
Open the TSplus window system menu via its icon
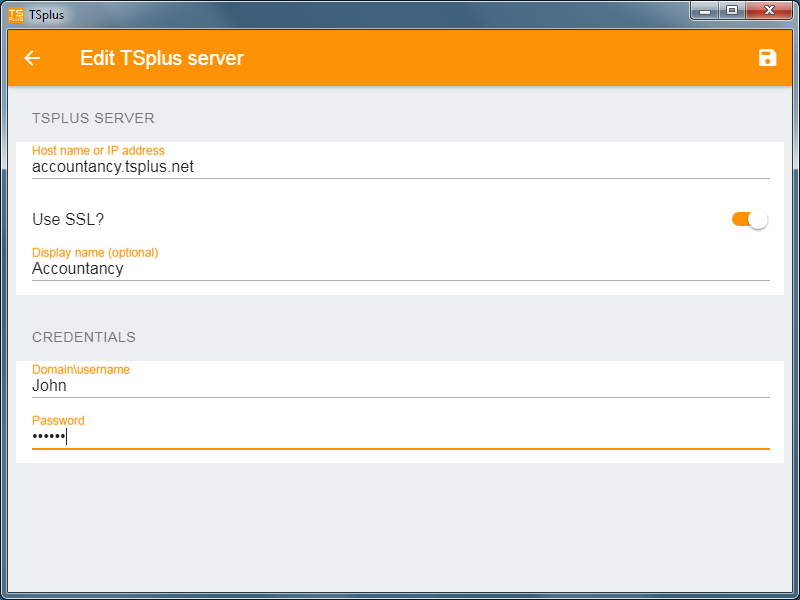tap(17, 14)
